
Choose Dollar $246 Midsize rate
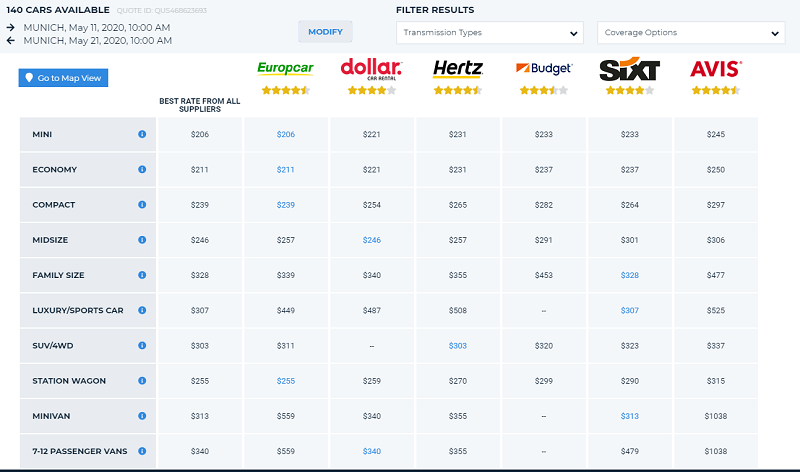(372, 240)
